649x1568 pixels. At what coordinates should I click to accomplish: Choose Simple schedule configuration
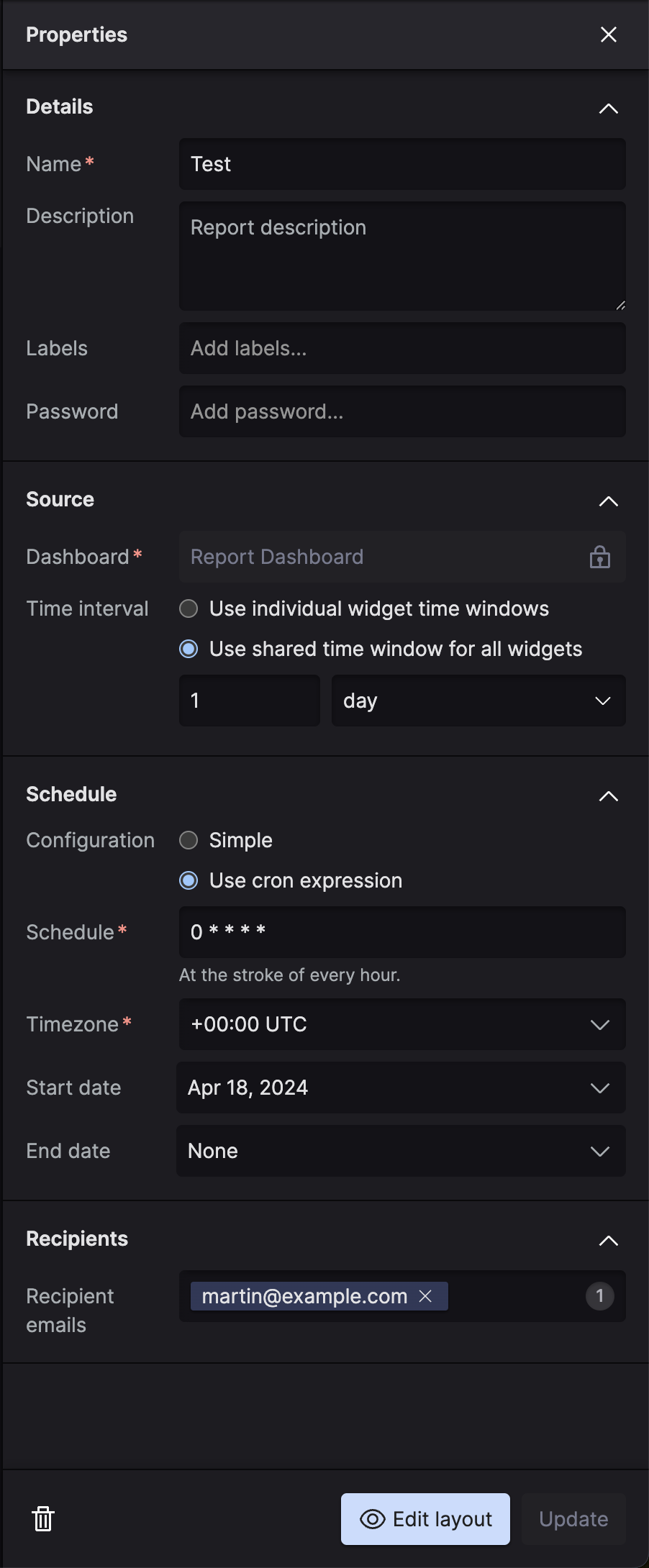(189, 840)
